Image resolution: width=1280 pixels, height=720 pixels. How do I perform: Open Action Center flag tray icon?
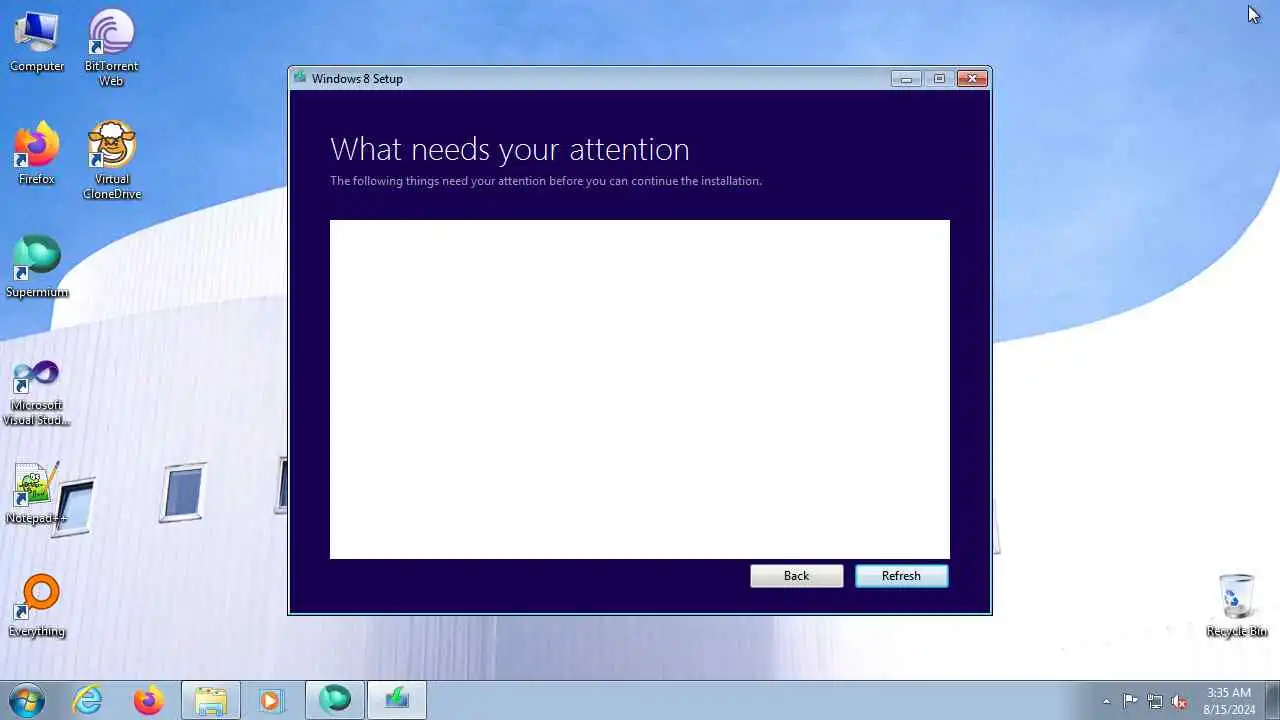click(1130, 701)
